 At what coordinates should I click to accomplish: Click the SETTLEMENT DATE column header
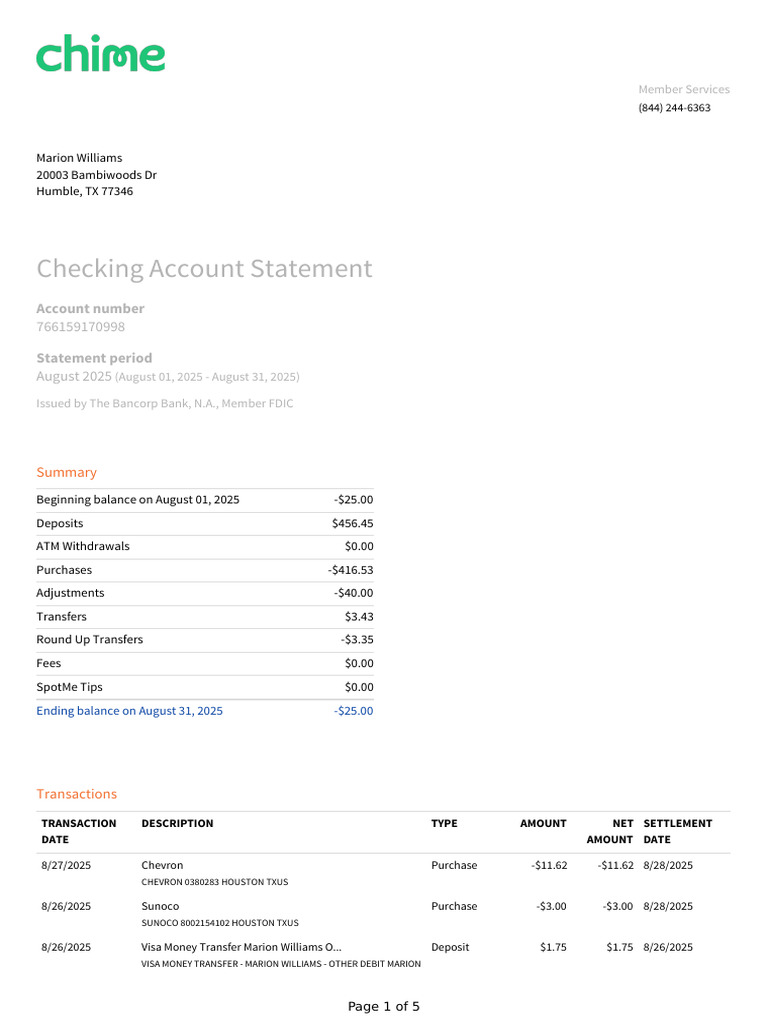[x=677, y=831]
